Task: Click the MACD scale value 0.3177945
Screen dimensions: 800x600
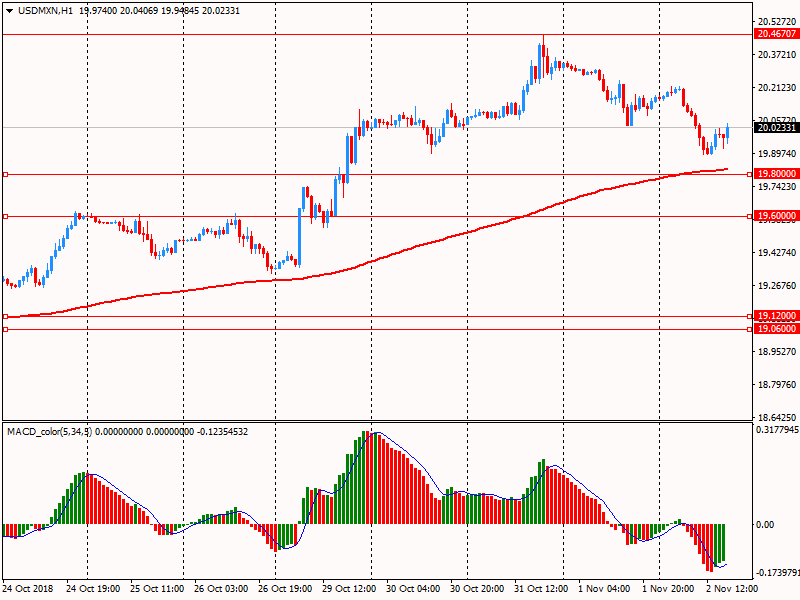Action: pos(777,430)
